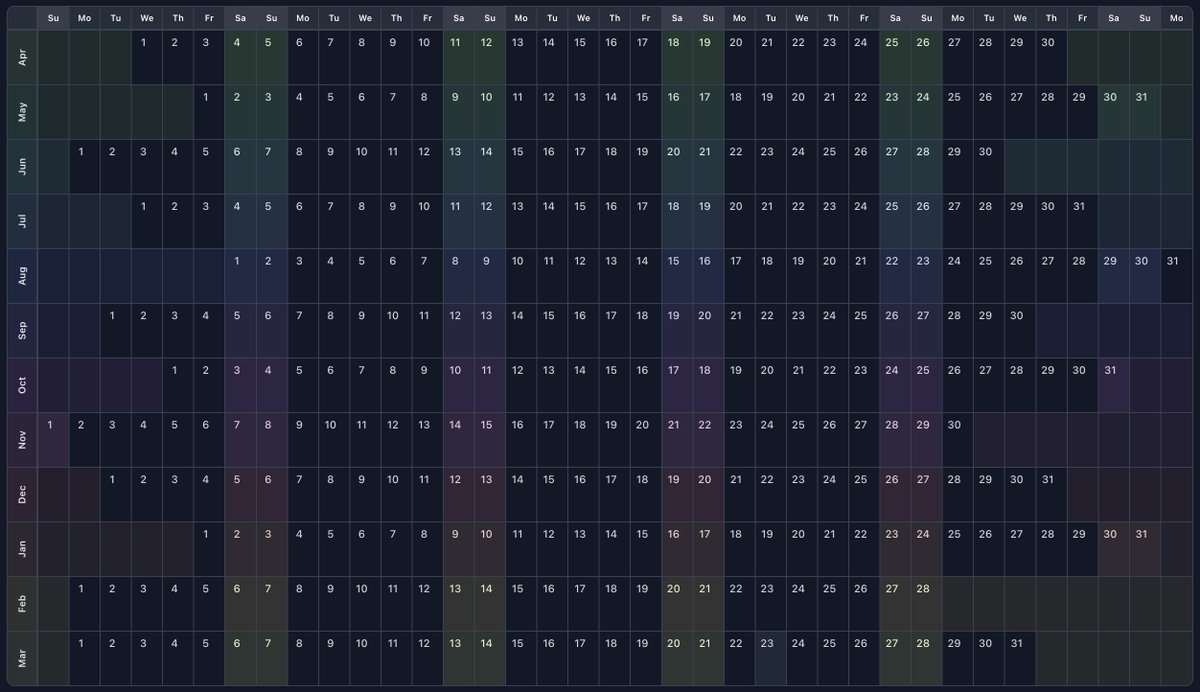Select April 1 in the calendar
The image size is (1200, 692).
point(147,57)
